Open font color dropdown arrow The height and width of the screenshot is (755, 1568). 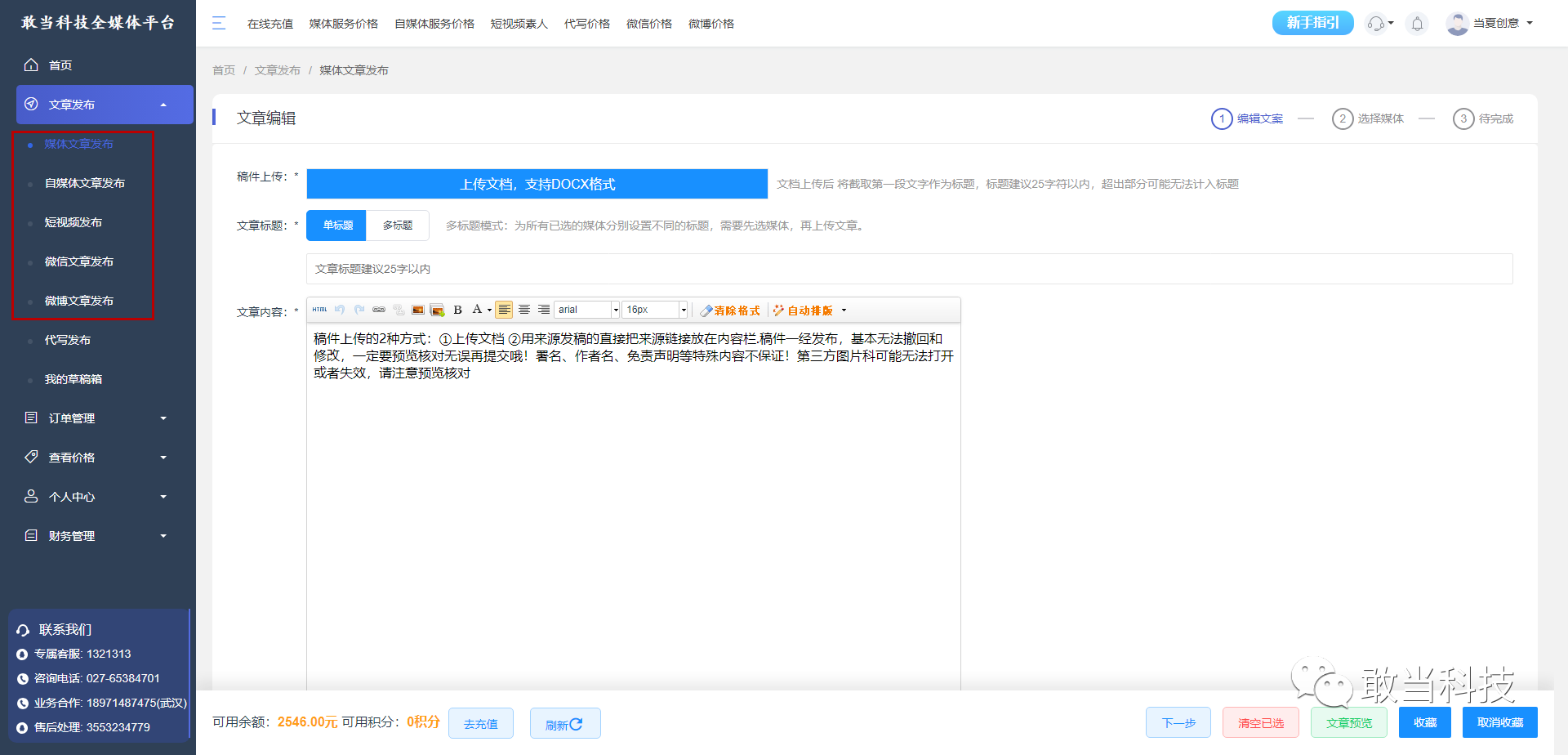pos(489,310)
